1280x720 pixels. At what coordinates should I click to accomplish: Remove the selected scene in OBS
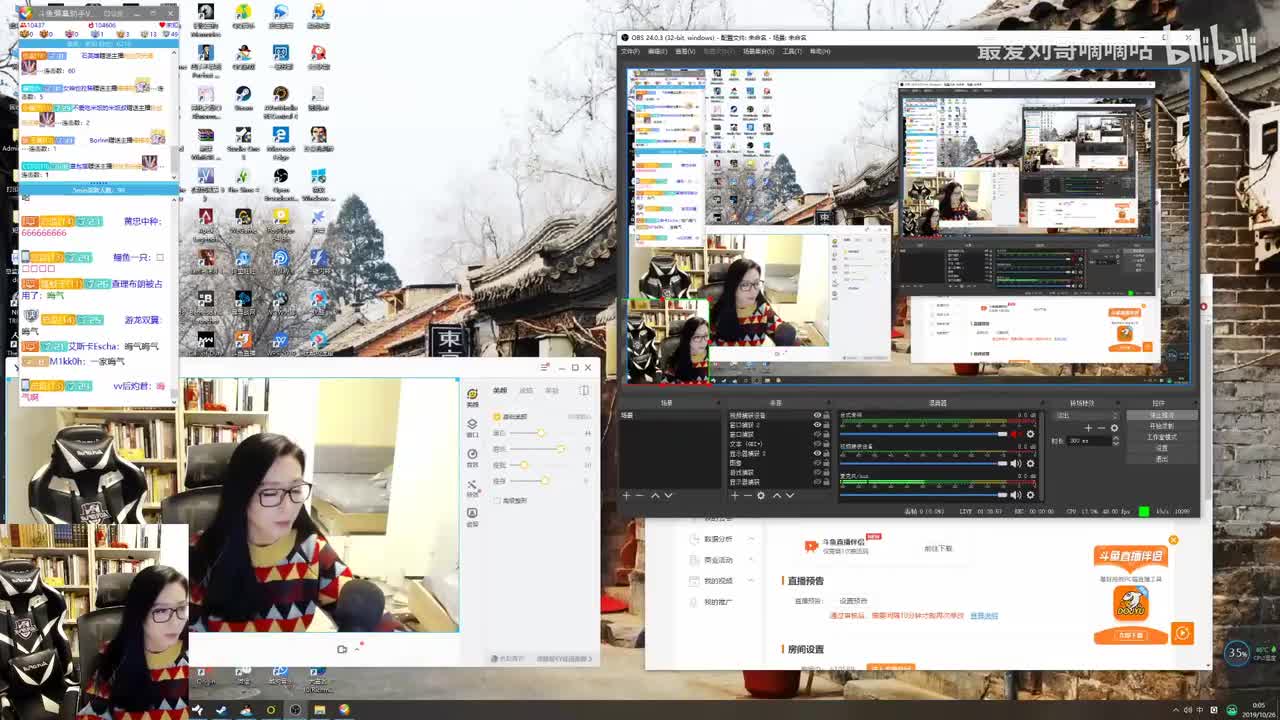pyautogui.click(x=640, y=495)
